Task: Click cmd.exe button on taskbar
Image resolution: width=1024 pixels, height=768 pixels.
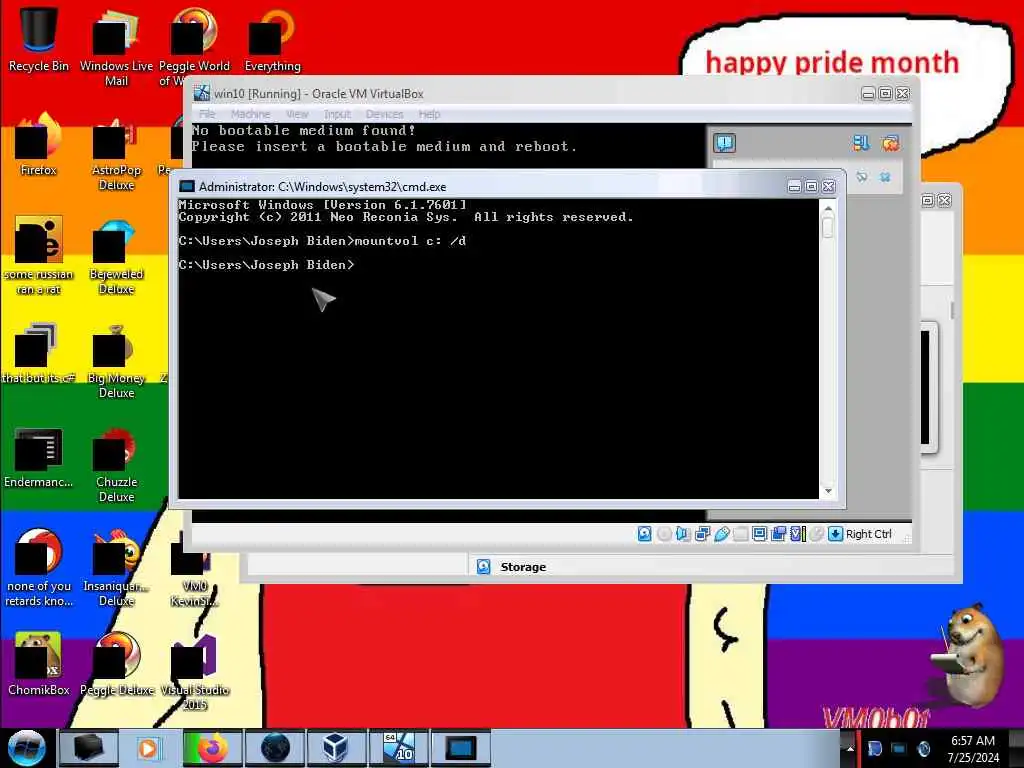Action: point(460,748)
